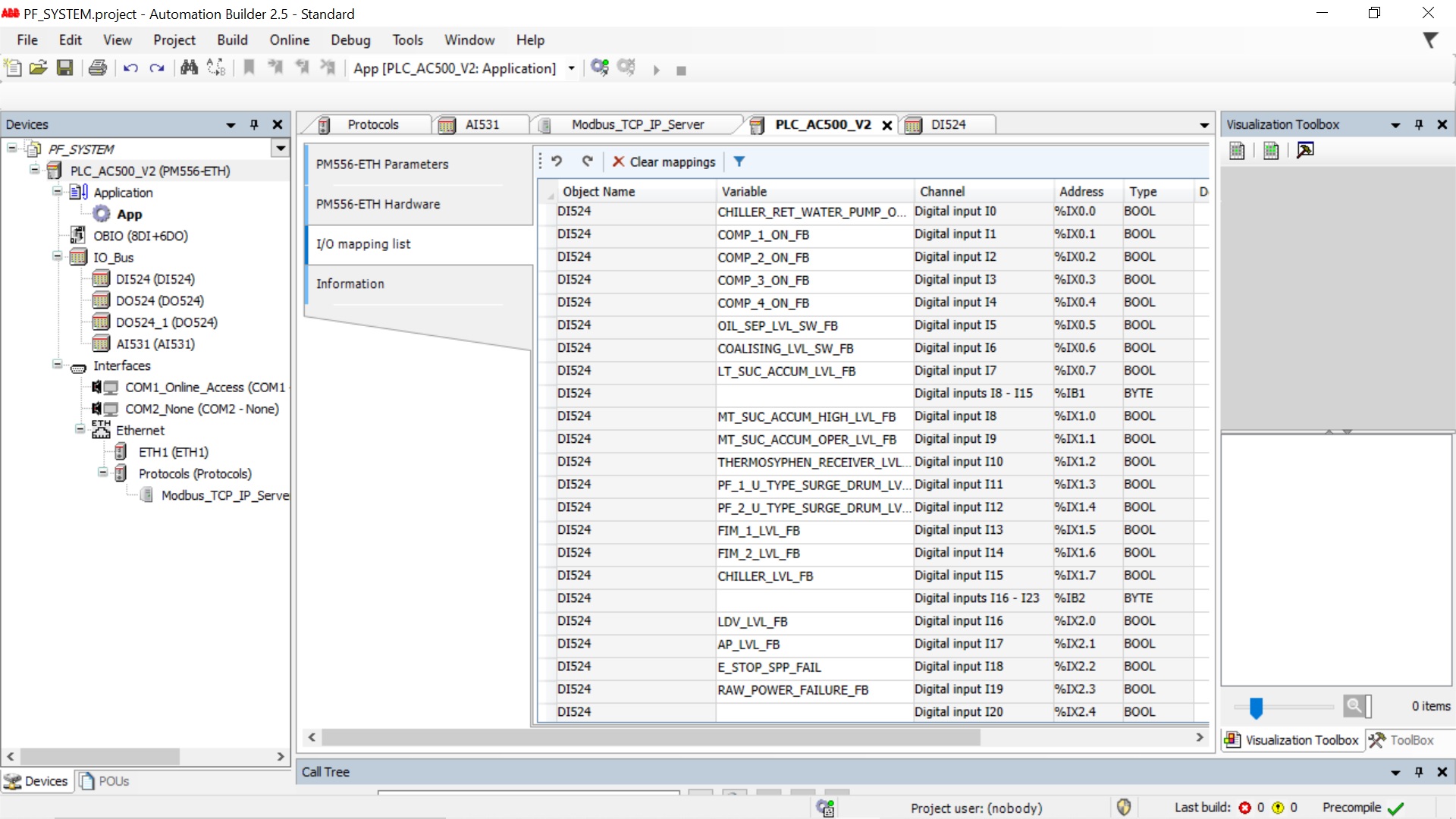The image size is (1456, 819).
Task: Click the Login gear icon
Action: [x=600, y=68]
